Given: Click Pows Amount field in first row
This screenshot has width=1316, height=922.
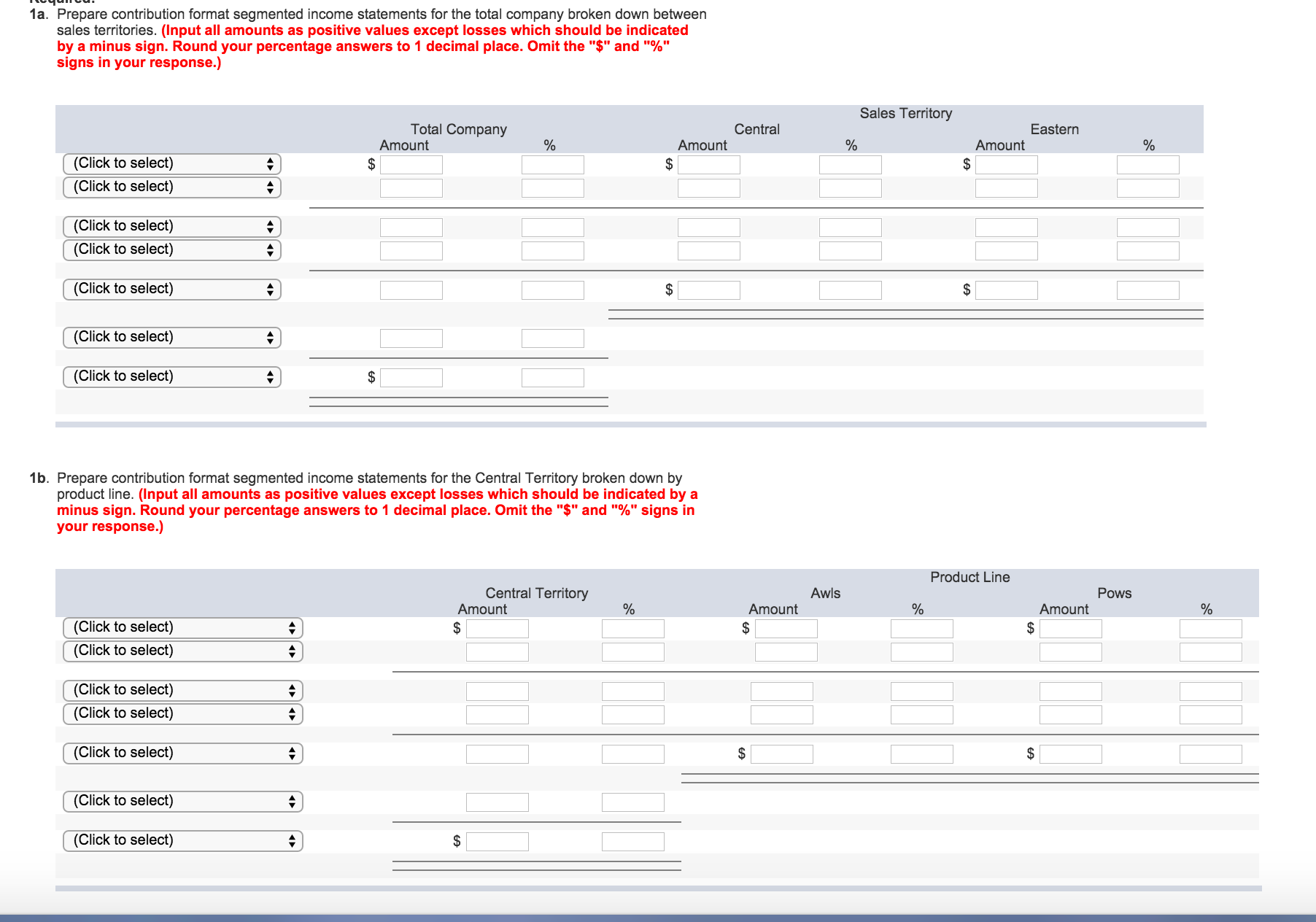Looking at the screenshot, I should click(1071, 629).
